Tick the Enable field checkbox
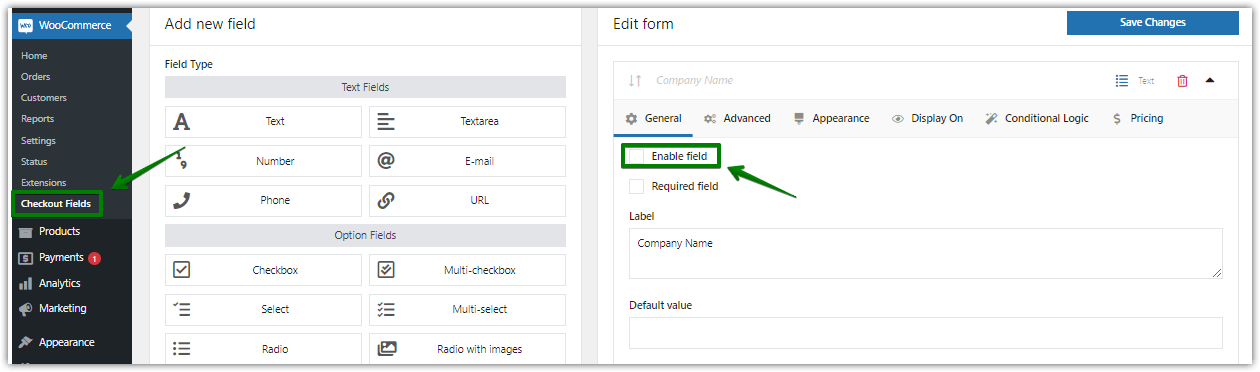 point(636,156)
